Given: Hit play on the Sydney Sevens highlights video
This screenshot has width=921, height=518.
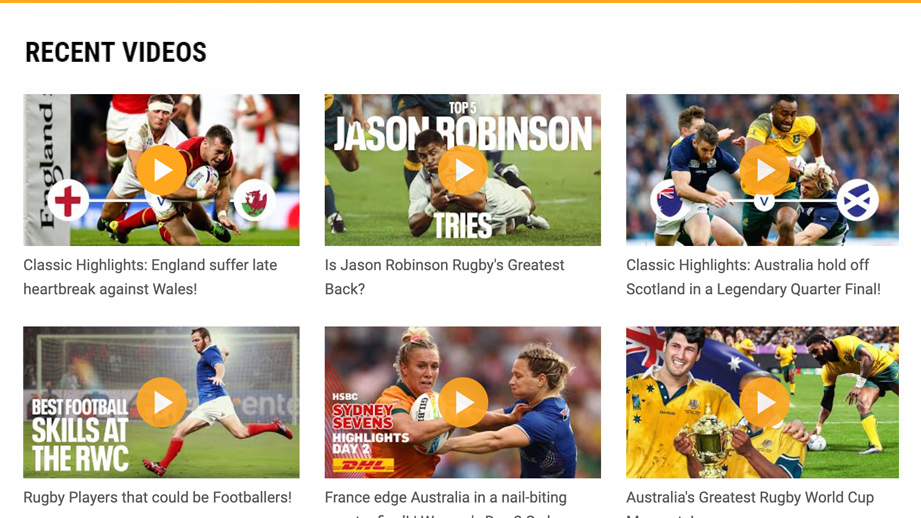Looking at the screenshot, I should coord(463,402).
